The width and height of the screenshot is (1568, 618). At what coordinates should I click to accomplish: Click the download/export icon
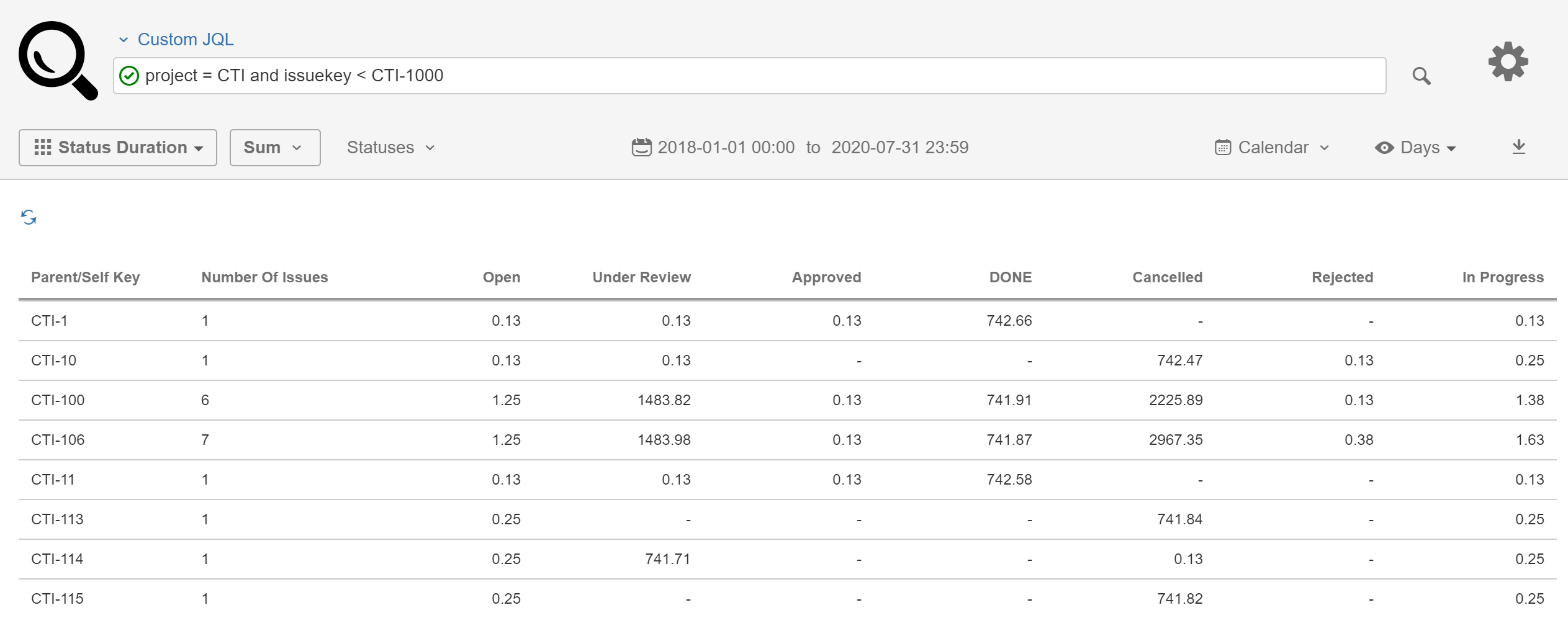point(1519,146)
